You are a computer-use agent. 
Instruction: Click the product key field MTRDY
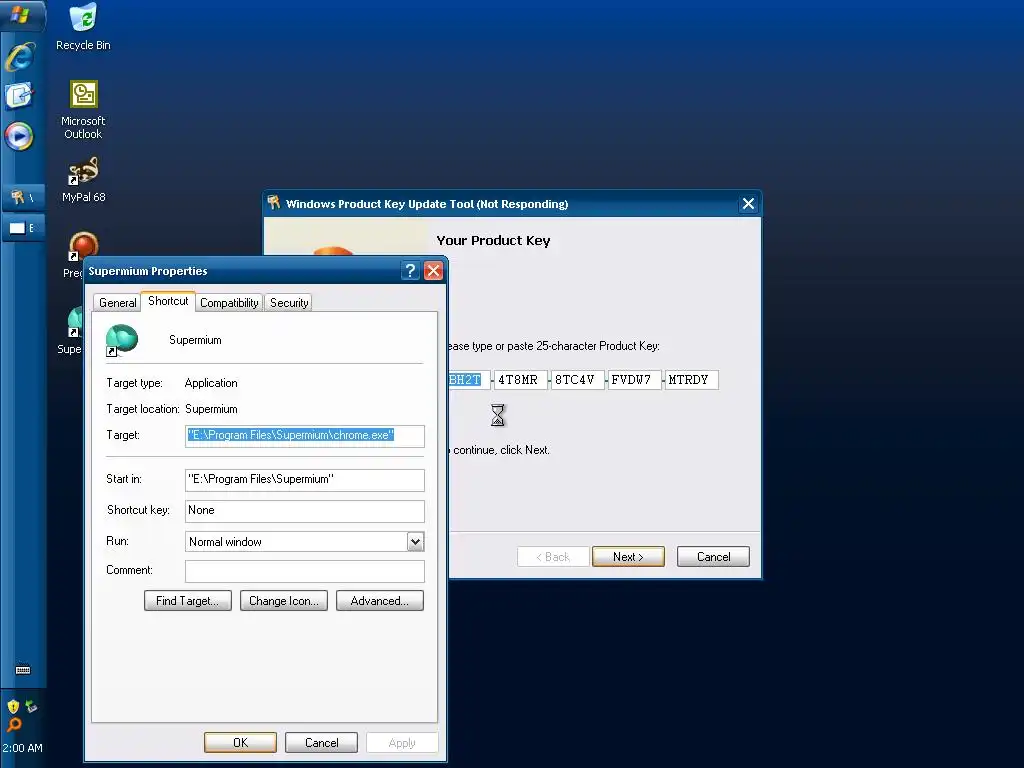pyautogui.click(x=692, y=380)
